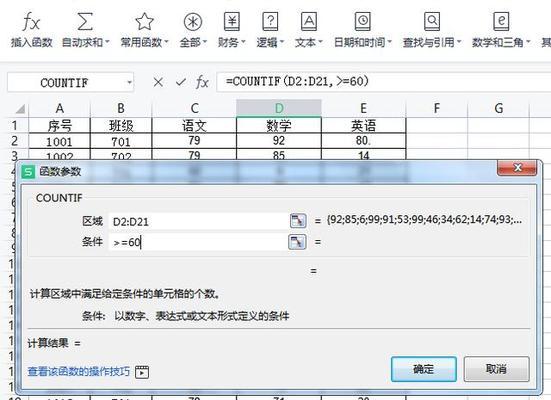Screen dimensions: 551x400
Task: Confirm the formula with the checkmark icon
Action: pos(181,82)
